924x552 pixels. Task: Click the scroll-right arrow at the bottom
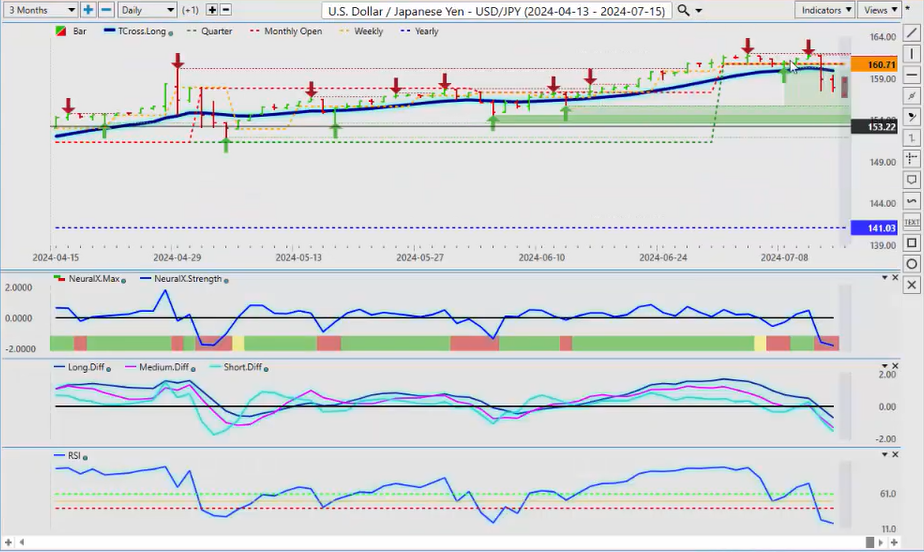click(x=882, y=542)
